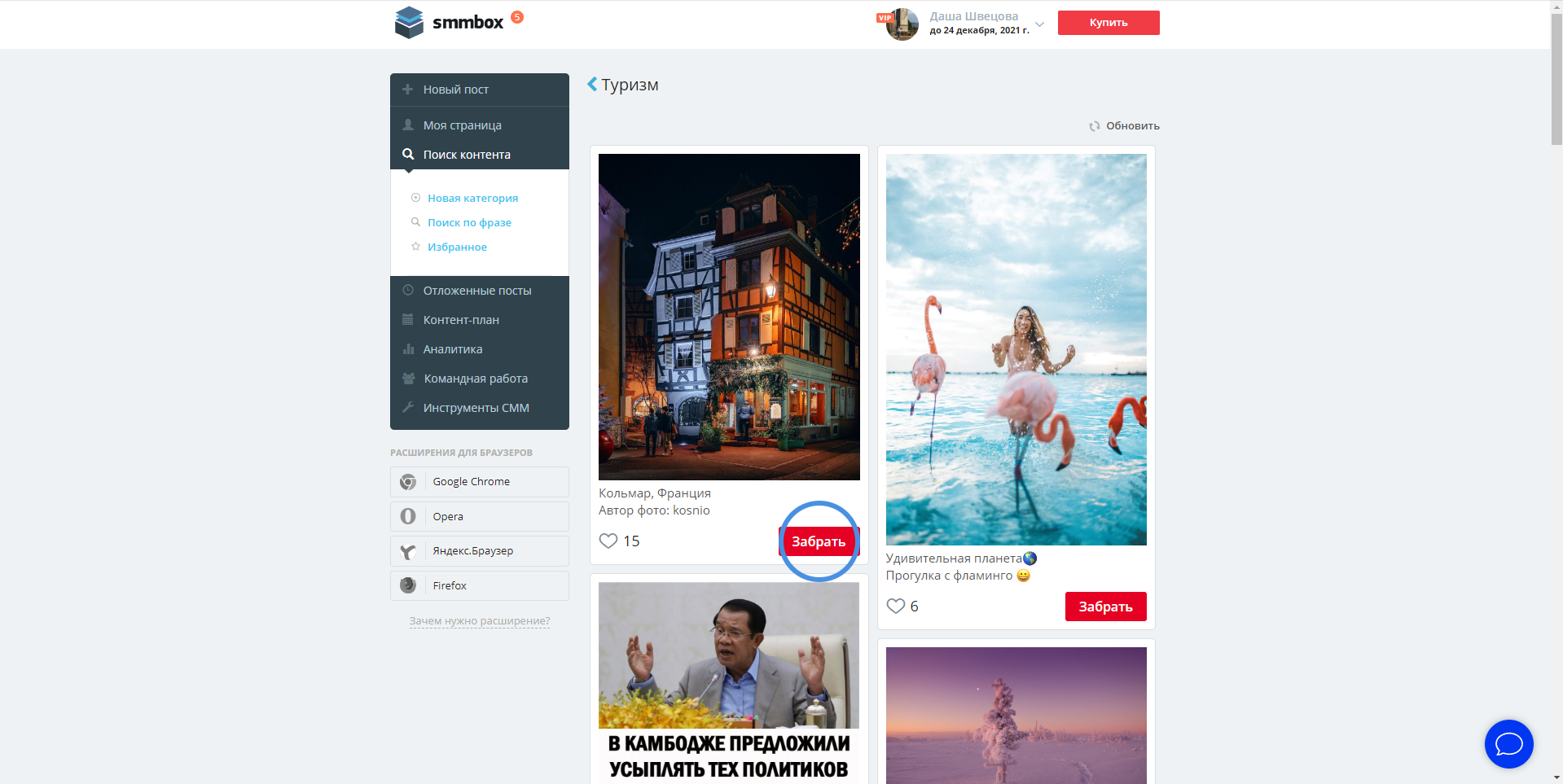This screenshot has height=784, width=1563.
Task: Open Контент-план section
Action: point(480,320)
